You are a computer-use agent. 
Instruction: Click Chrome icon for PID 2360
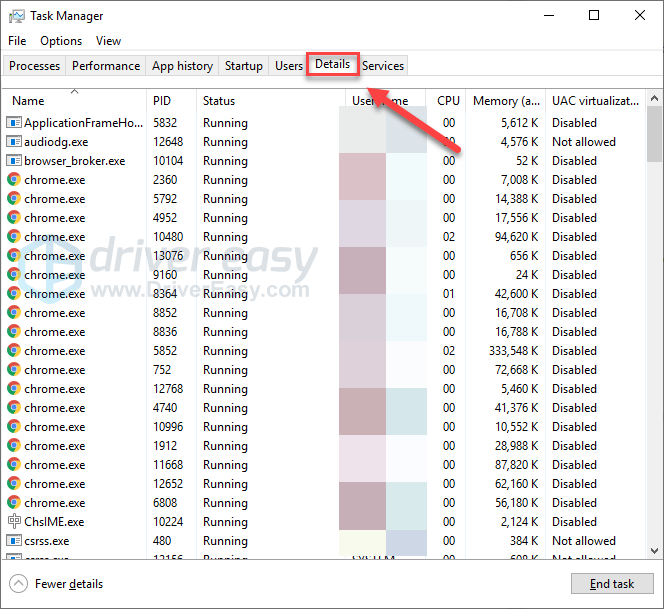[14, 180]
